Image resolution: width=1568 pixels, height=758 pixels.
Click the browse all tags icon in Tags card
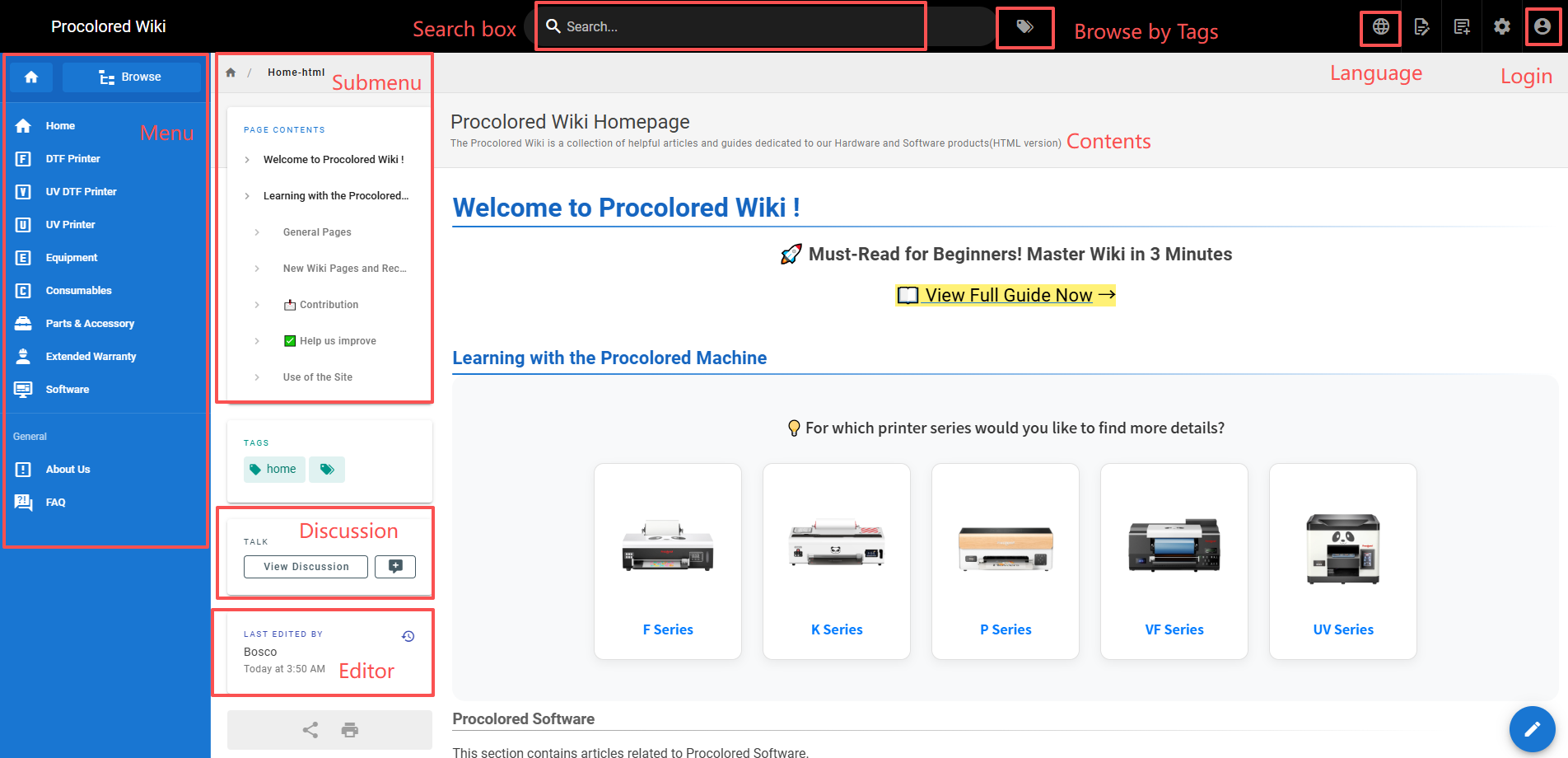pos(327,469)
